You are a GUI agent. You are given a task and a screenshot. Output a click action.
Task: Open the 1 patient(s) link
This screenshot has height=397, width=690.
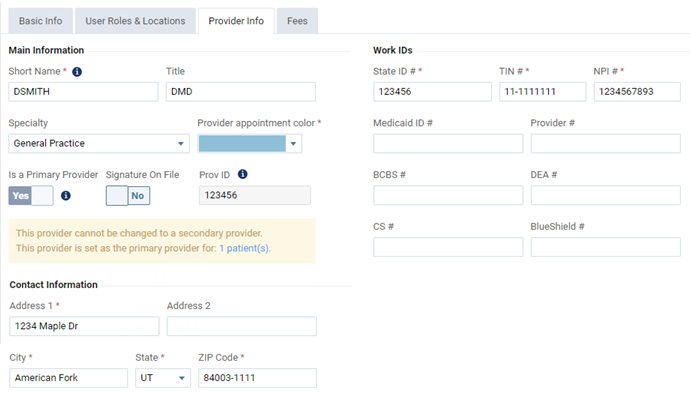pyautogui.click(x=245, y=248)
